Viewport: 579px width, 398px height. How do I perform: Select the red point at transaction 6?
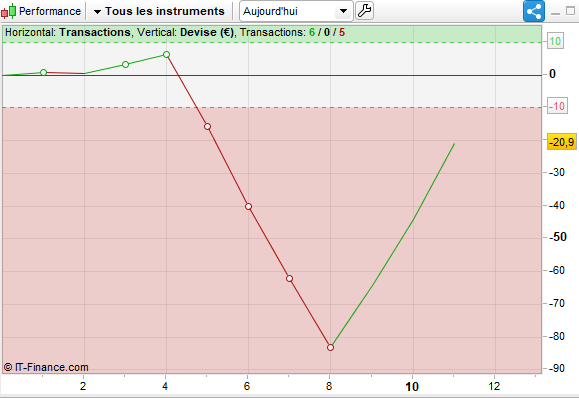[249, 206]
